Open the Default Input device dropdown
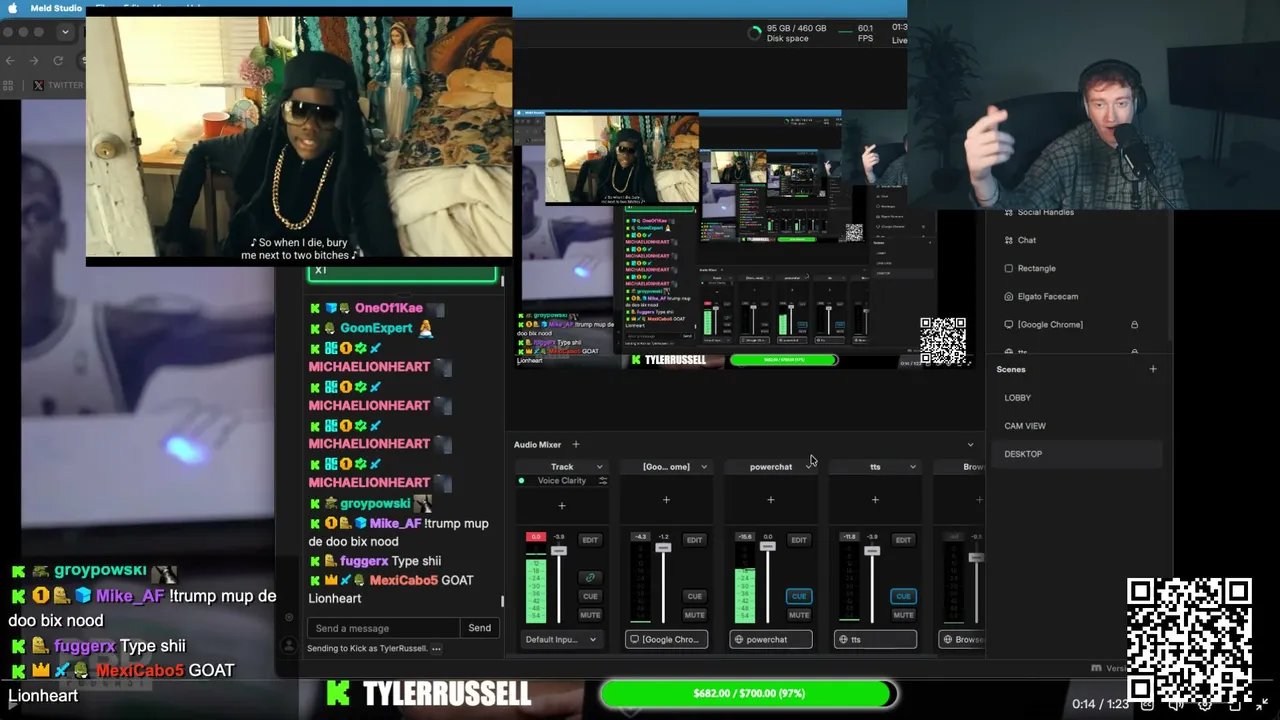This screenshot has height=720, width=1280. 561,639
